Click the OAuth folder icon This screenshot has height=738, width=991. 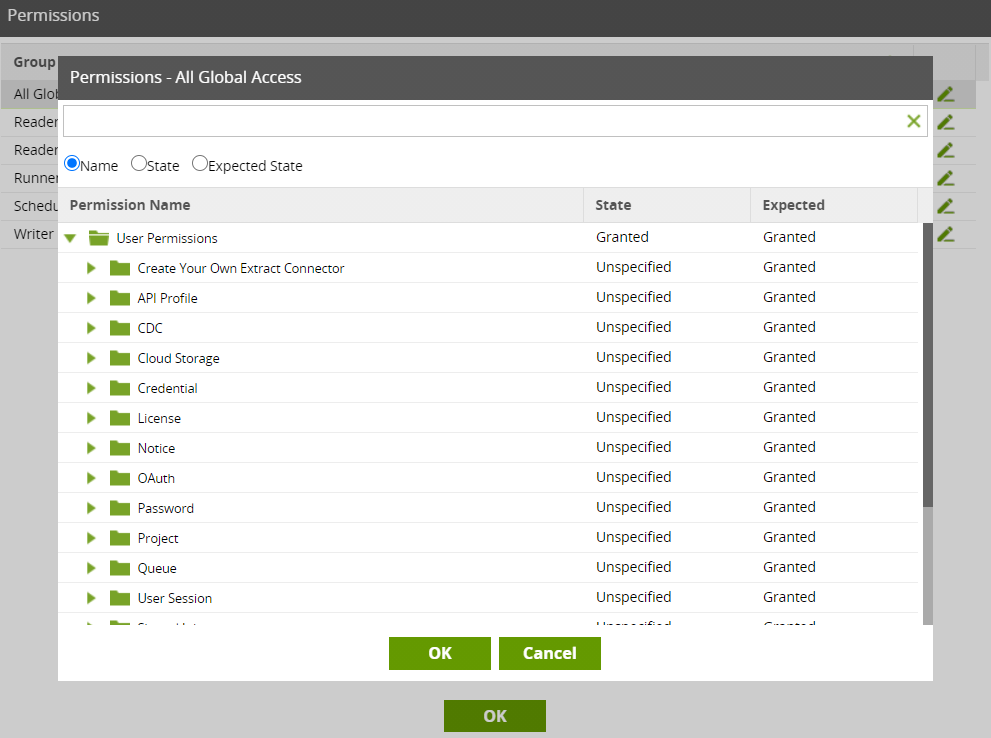click(x=119, y=478)
